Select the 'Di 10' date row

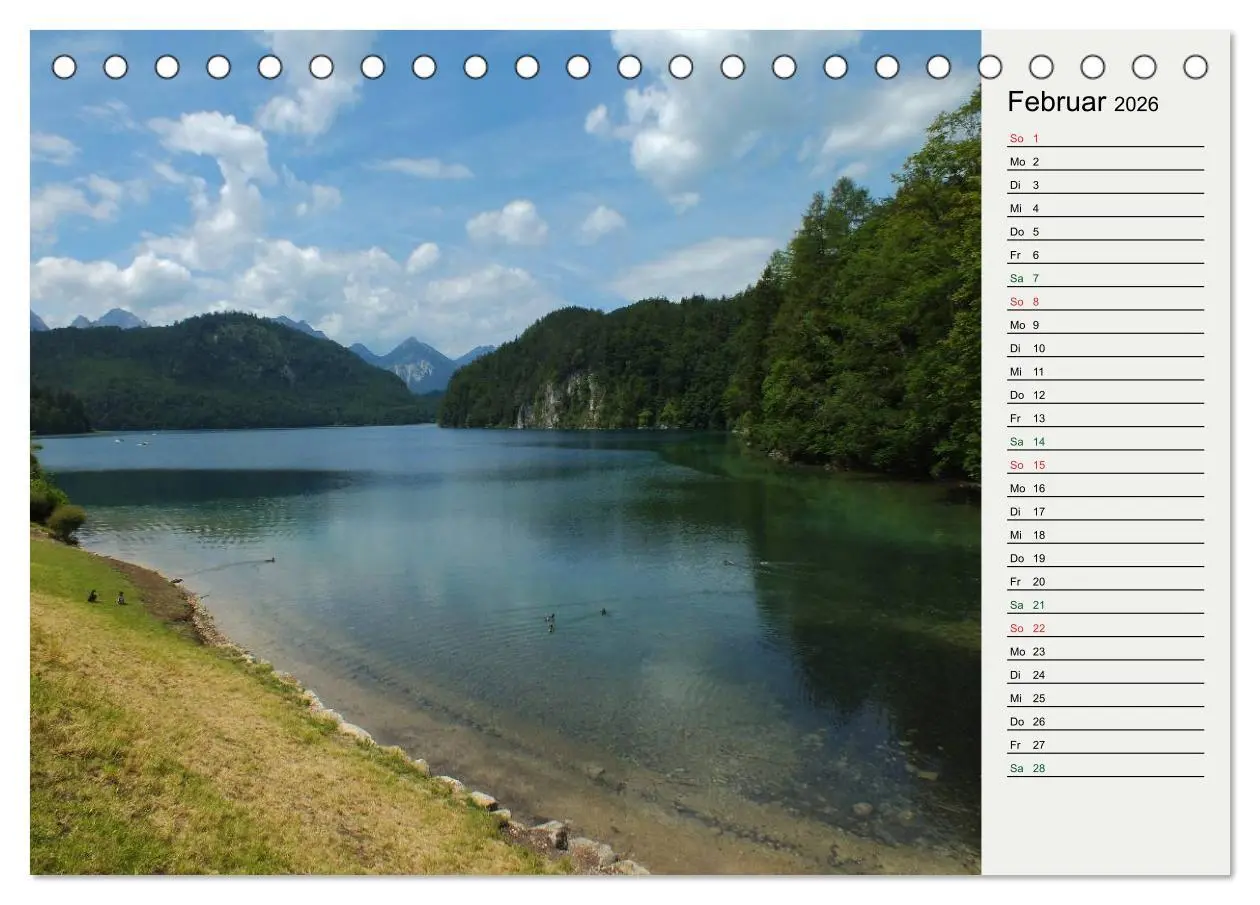pos(1105,348)
